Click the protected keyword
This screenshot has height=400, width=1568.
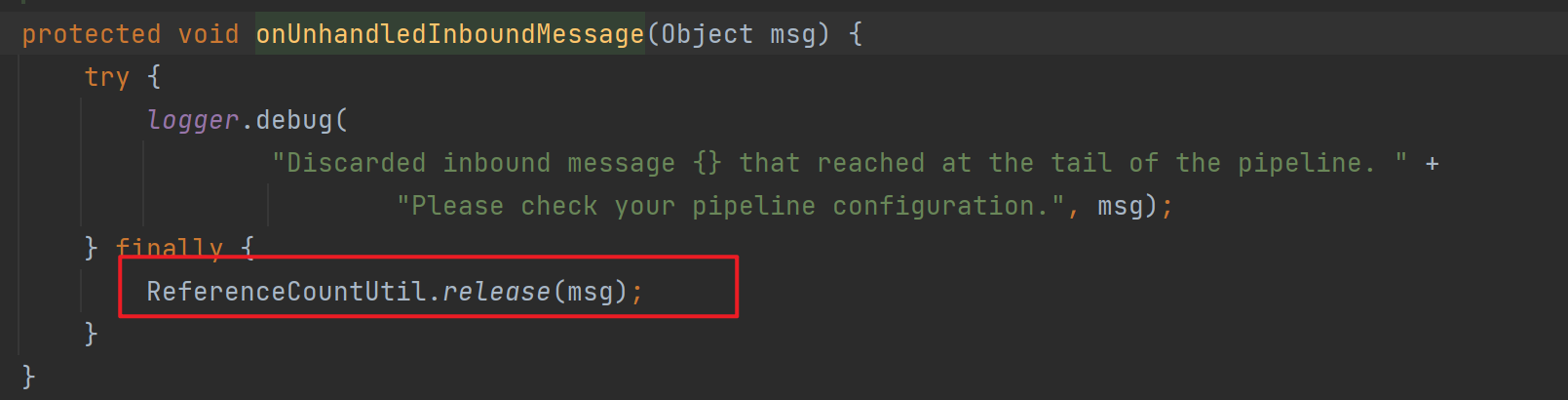click(x=91, y=34)
